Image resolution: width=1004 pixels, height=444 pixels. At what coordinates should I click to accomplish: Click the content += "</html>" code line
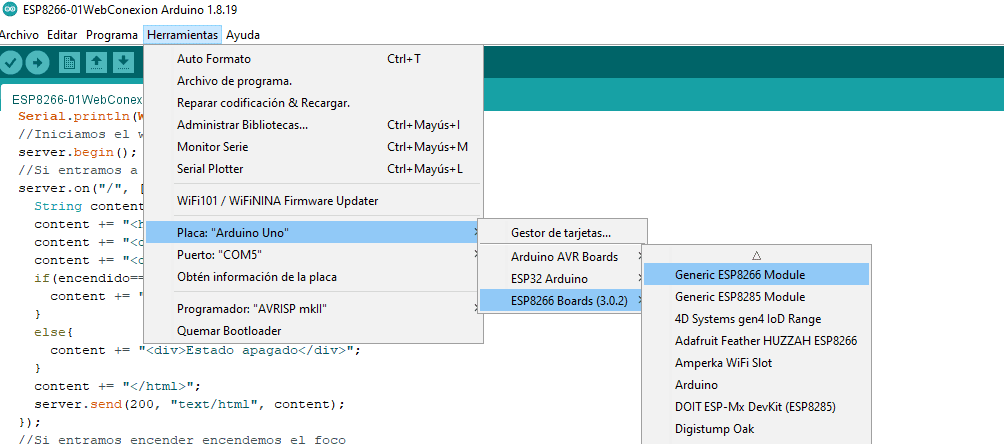[118, 386]
